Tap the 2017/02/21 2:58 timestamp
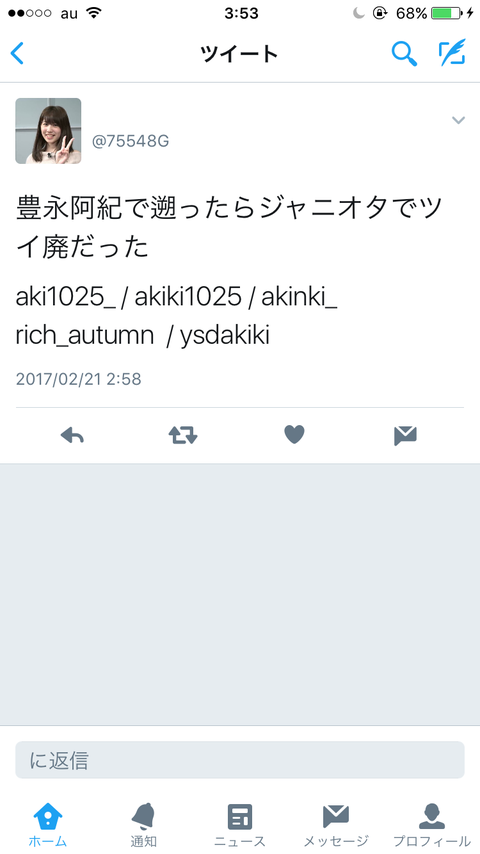This screenshot has width=480, height=854. pyautogui.click(x=78, y=379)
